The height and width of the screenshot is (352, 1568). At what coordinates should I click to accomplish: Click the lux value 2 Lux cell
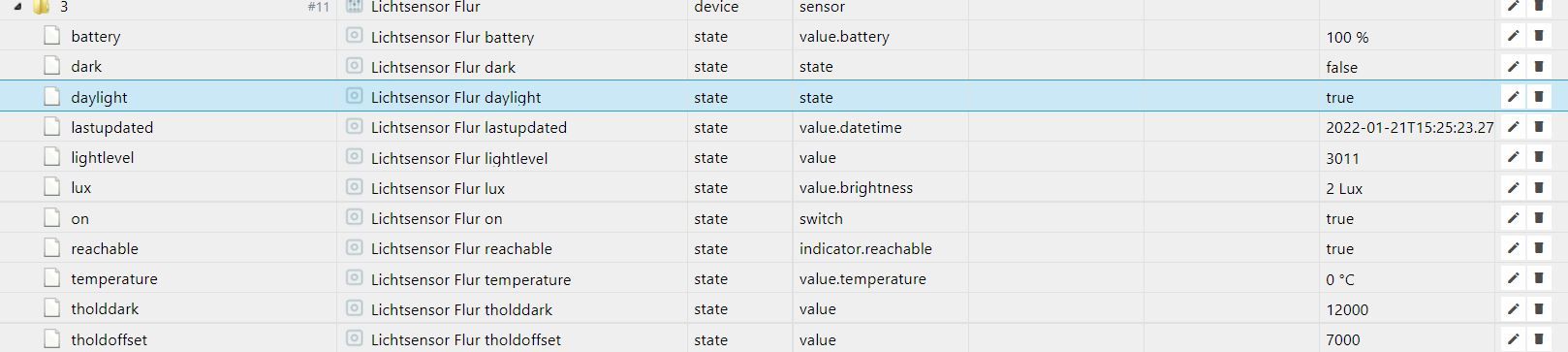[1345, 188]
